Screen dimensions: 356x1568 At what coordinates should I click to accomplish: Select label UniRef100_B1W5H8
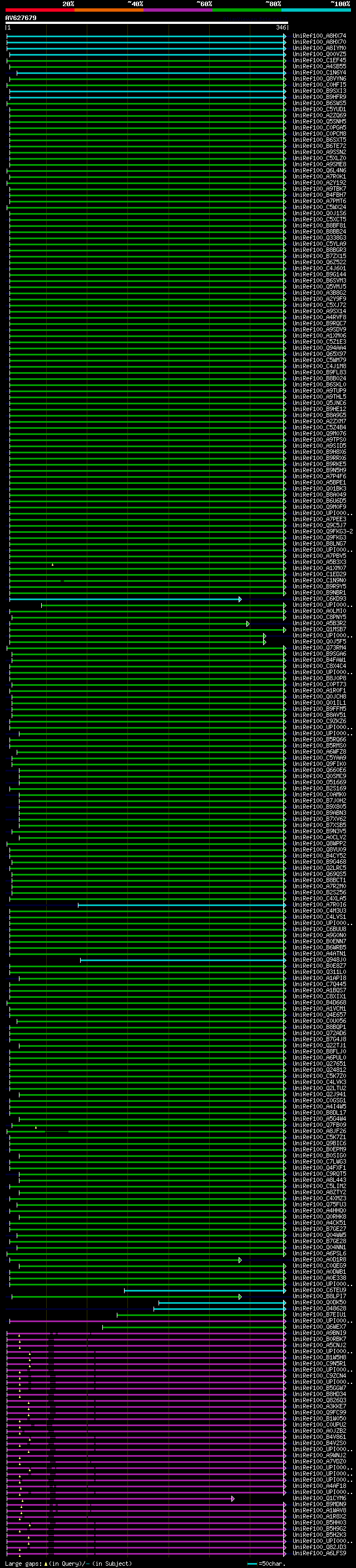(x=319, y=1357)
